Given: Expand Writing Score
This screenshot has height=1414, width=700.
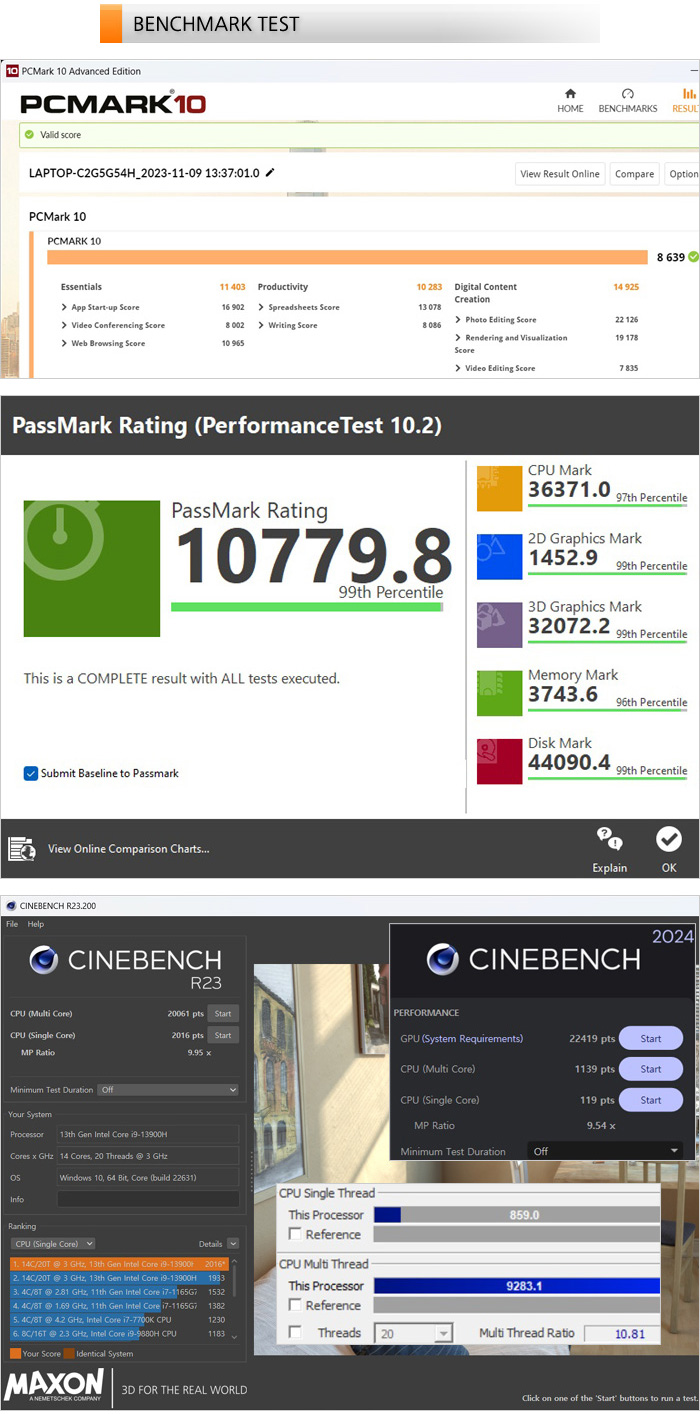Looking at the screenshot, I should tap(261, 325).
